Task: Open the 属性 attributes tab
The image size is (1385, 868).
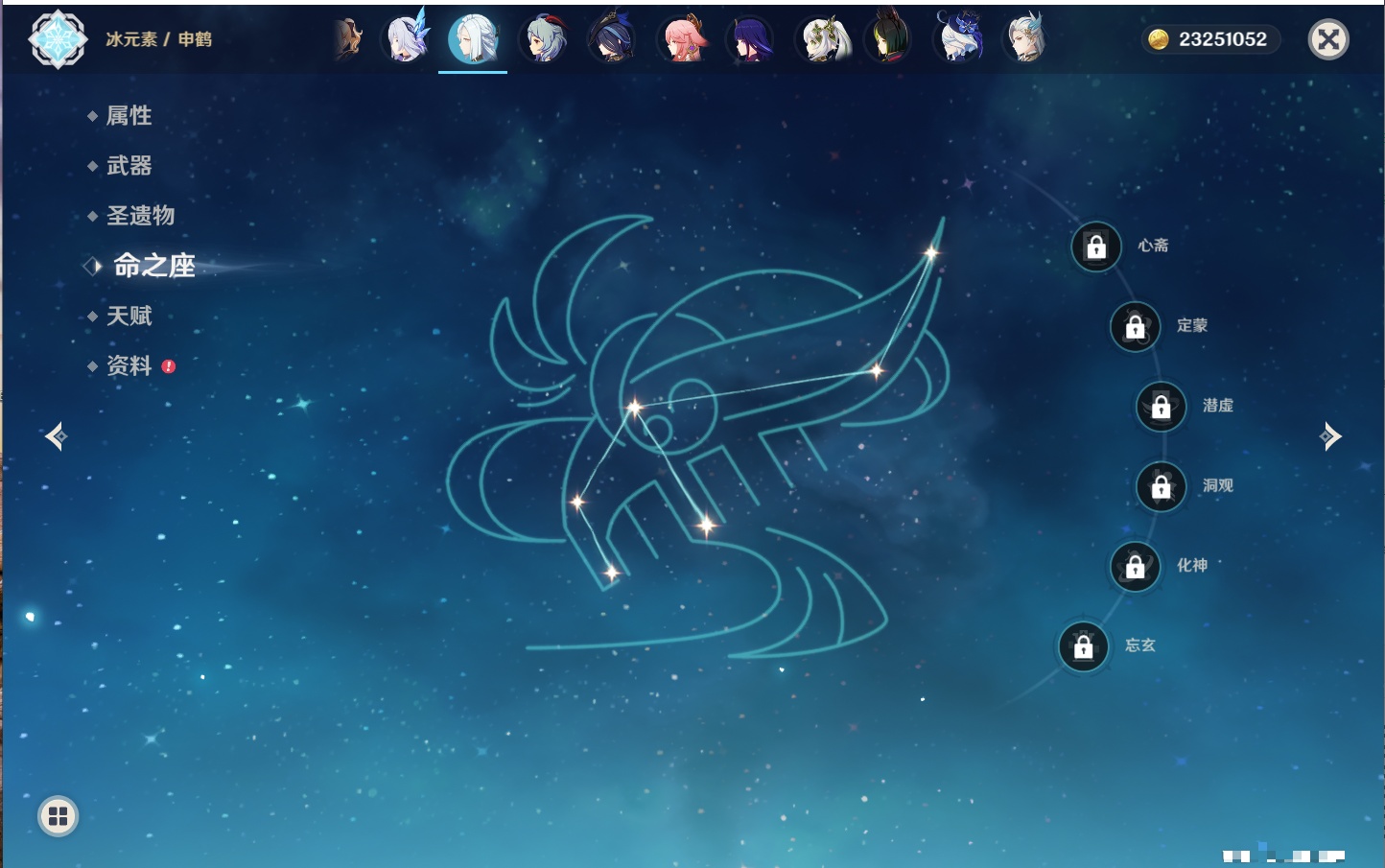Action: [129, 116]
